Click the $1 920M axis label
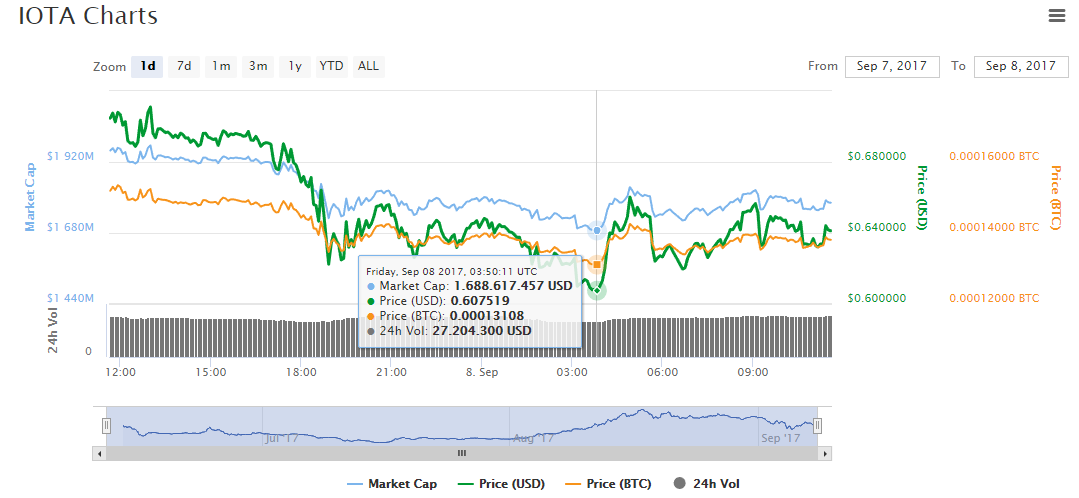The image size is (1079, 498). pyautogui.click(x=71, y=156)
